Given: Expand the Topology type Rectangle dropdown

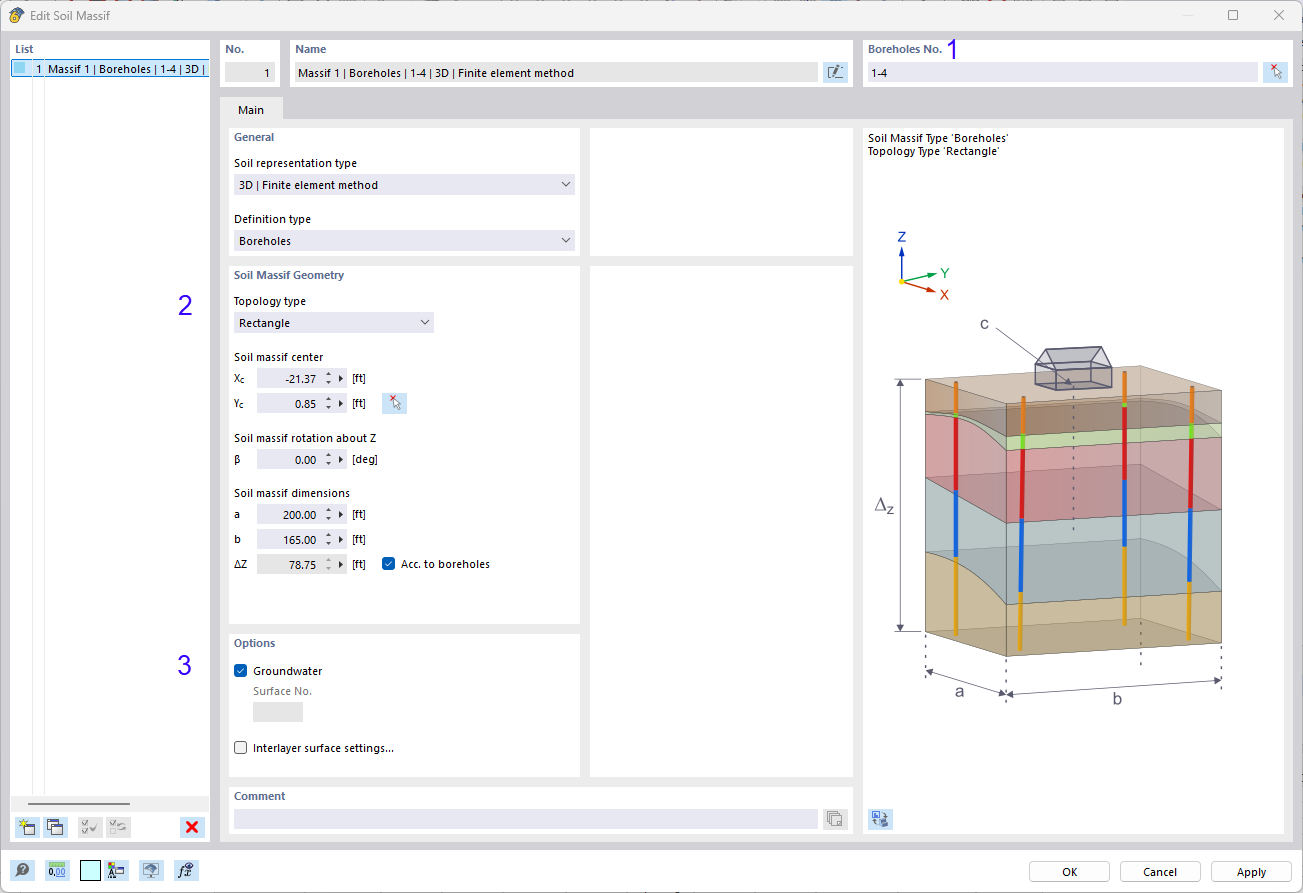Looking at the screenshot, I should 334,323.
